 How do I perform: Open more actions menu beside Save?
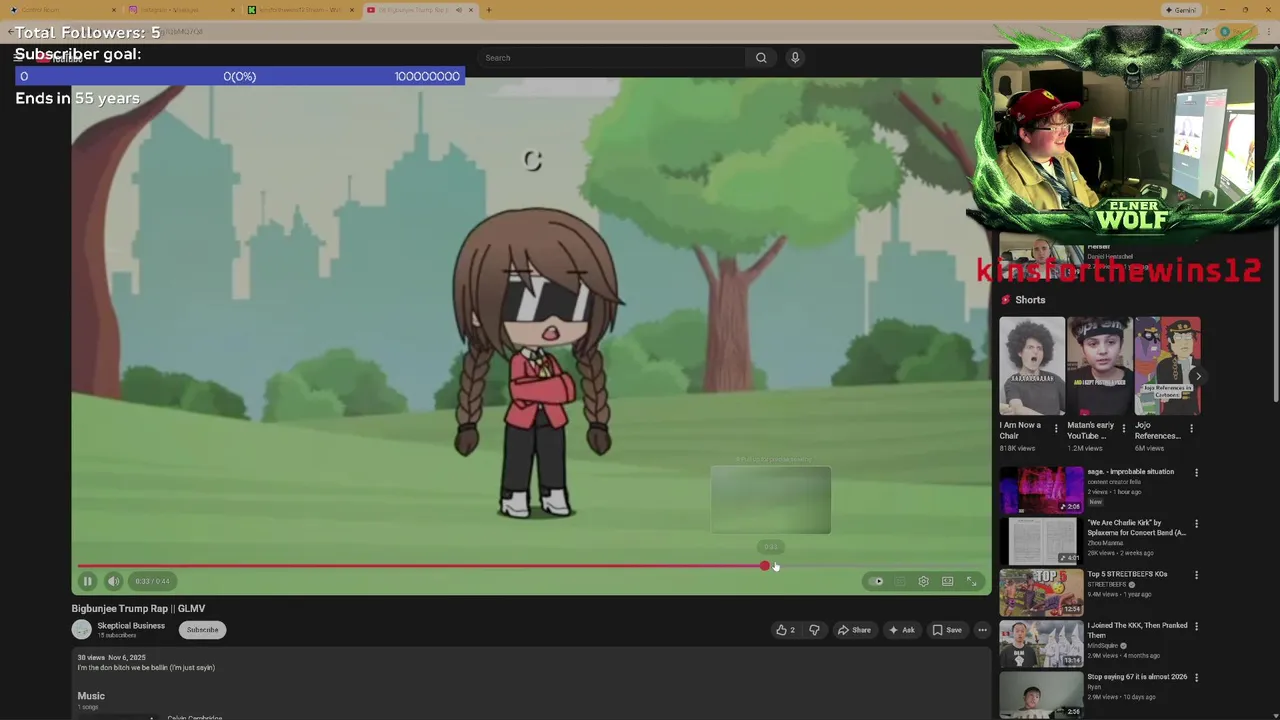[982, 630]
